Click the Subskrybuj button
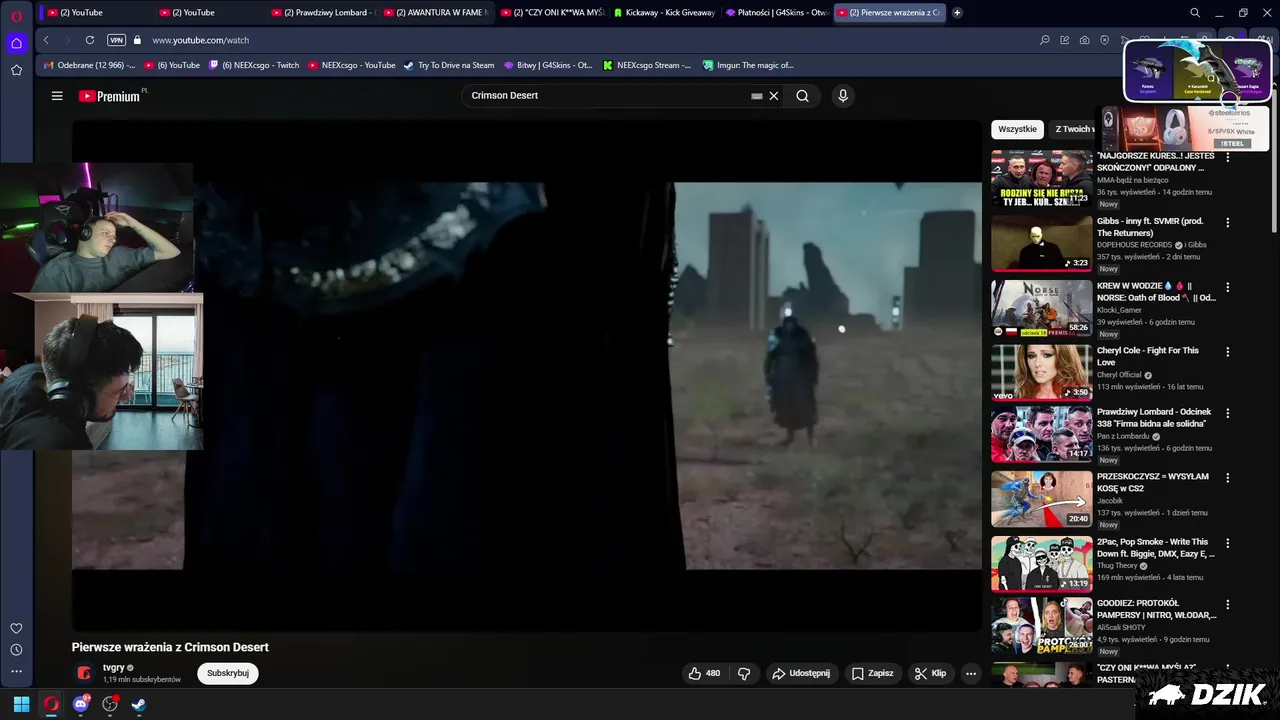The width and height of the screenshot is (1280, 720). point(228,673)
